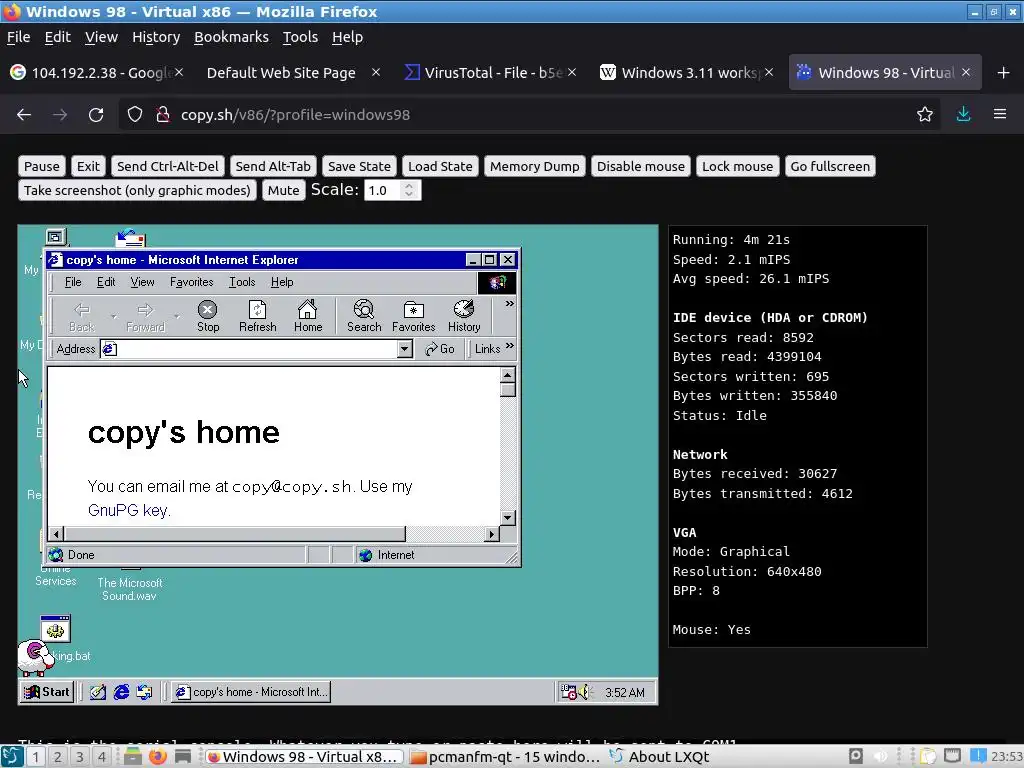
Task: Switch to the VirusTotal tab
Action: coord(490,72)
